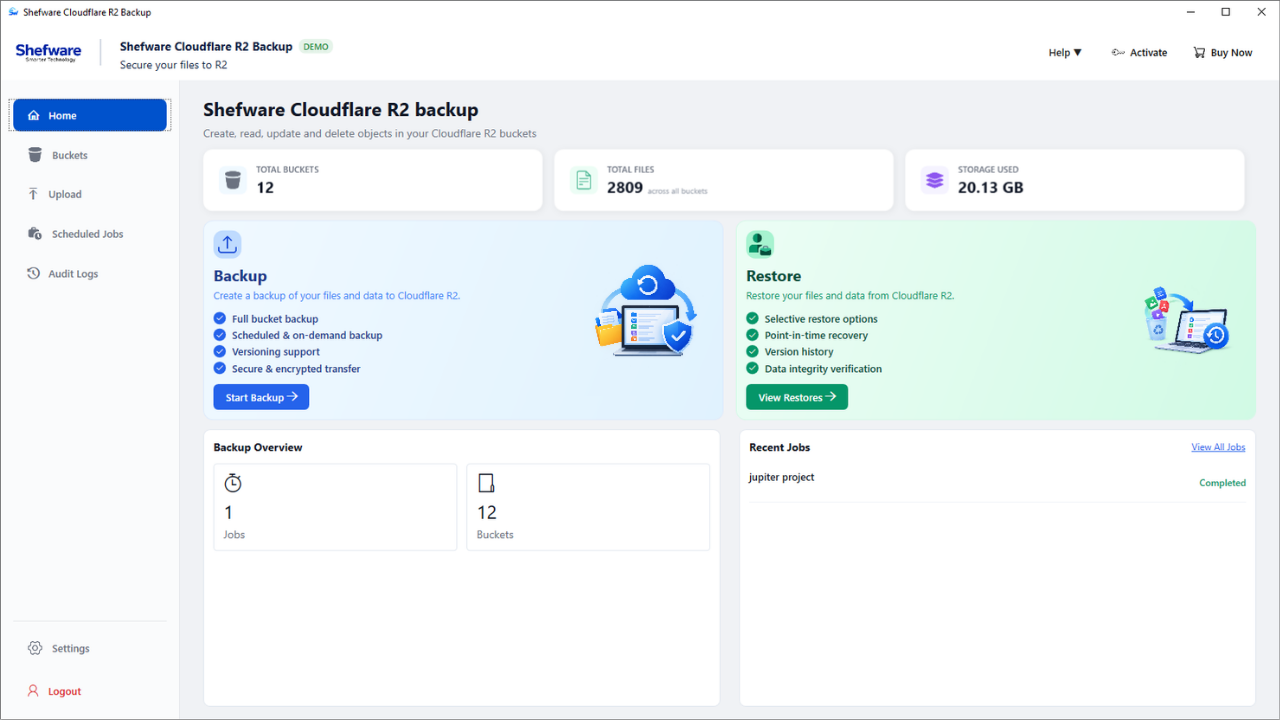Open the Buckets page from sidebar

(91, 155)
